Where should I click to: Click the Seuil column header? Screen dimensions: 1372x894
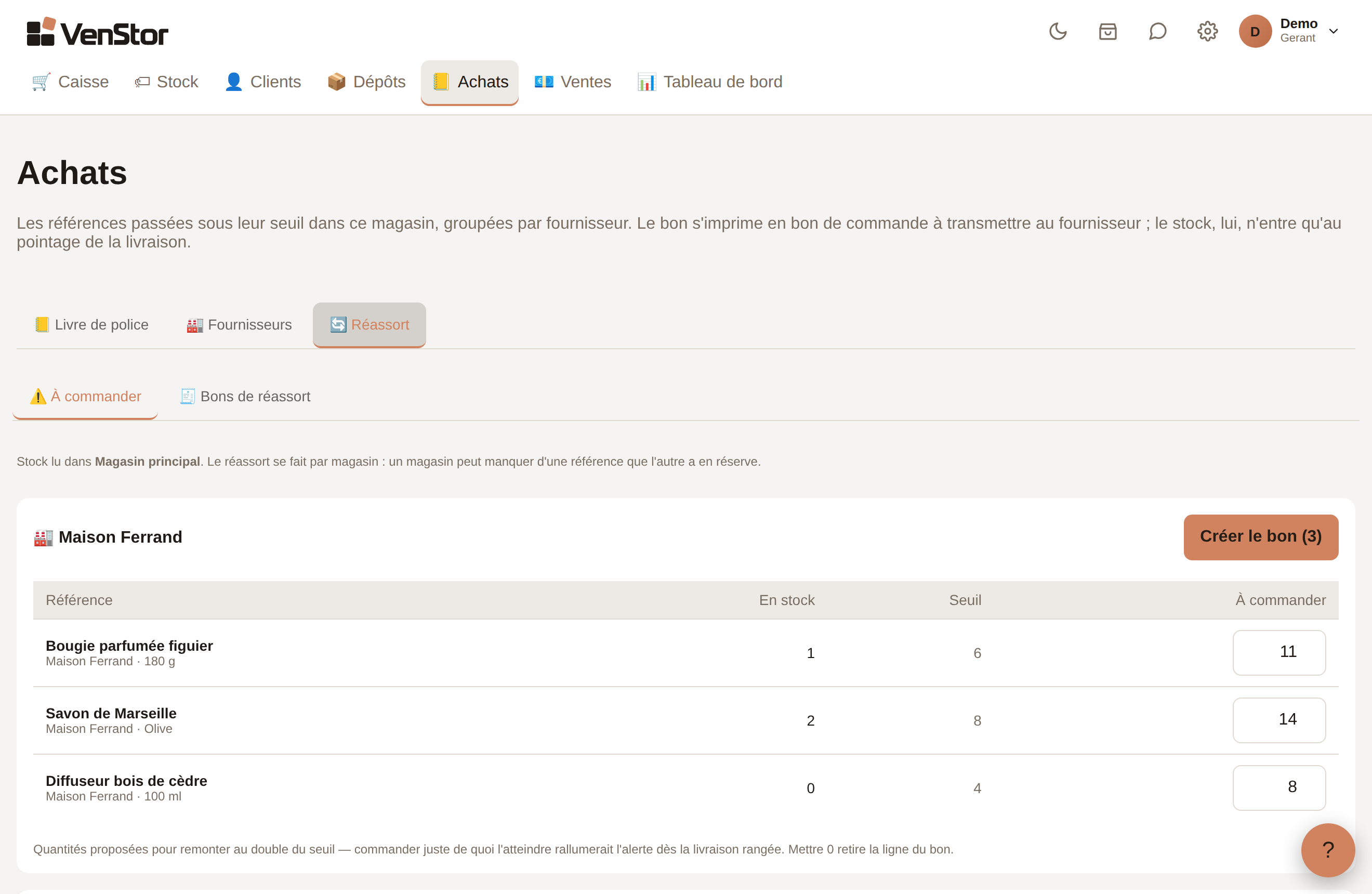965,600
